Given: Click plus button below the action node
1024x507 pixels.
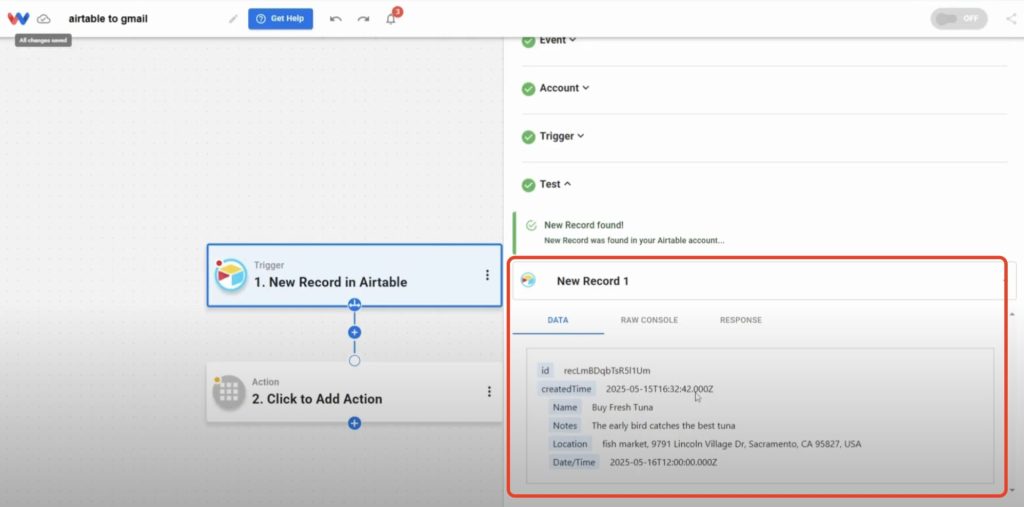Looking at the screenshot, I should (355, 423).
